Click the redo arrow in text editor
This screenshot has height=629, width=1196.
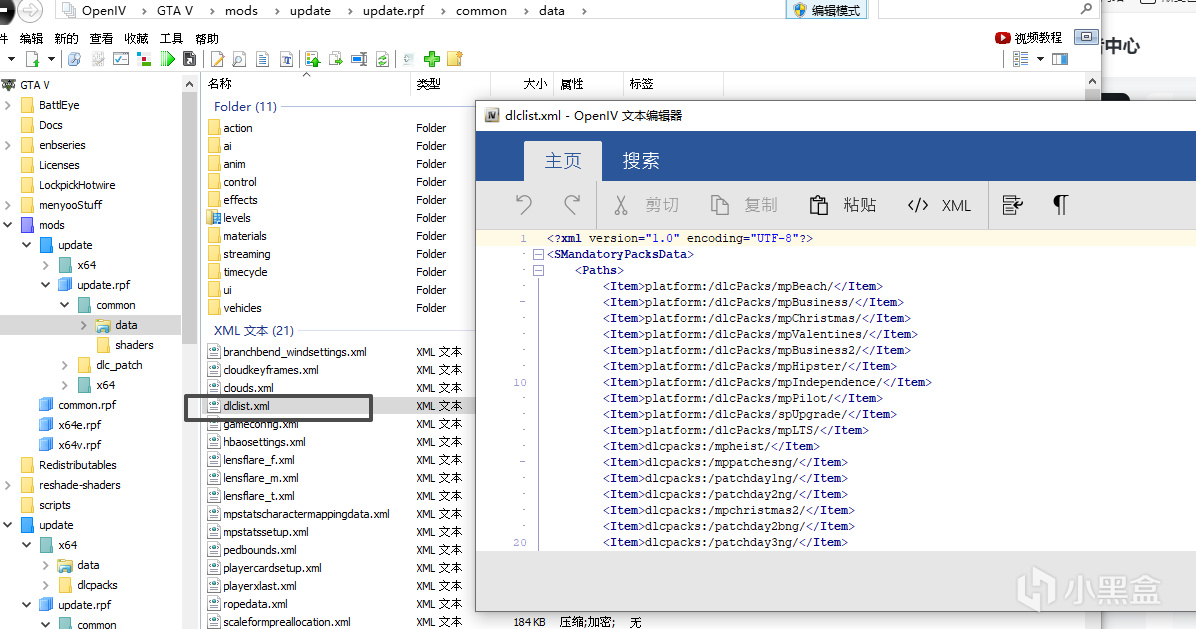(572, 204)
